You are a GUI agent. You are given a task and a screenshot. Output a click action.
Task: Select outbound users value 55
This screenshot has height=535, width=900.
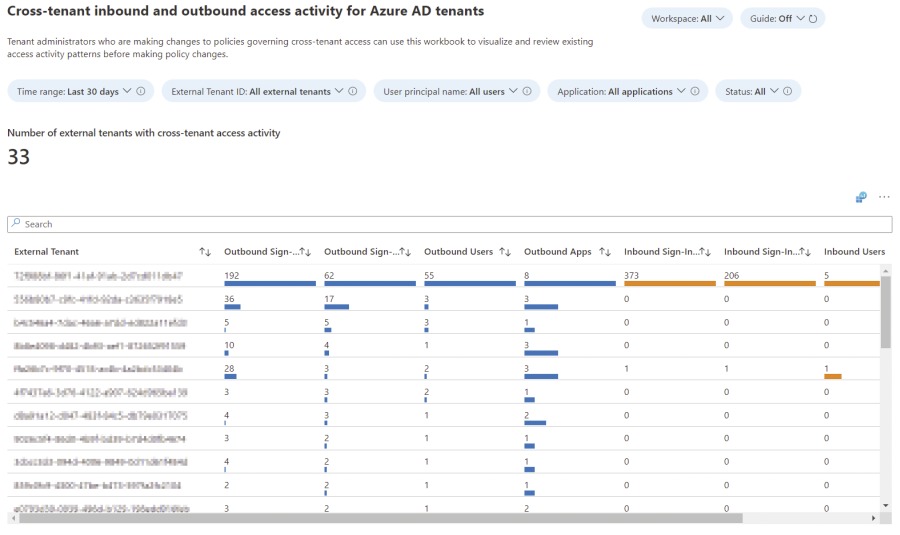pyautogui.click(x=429, y=276)
